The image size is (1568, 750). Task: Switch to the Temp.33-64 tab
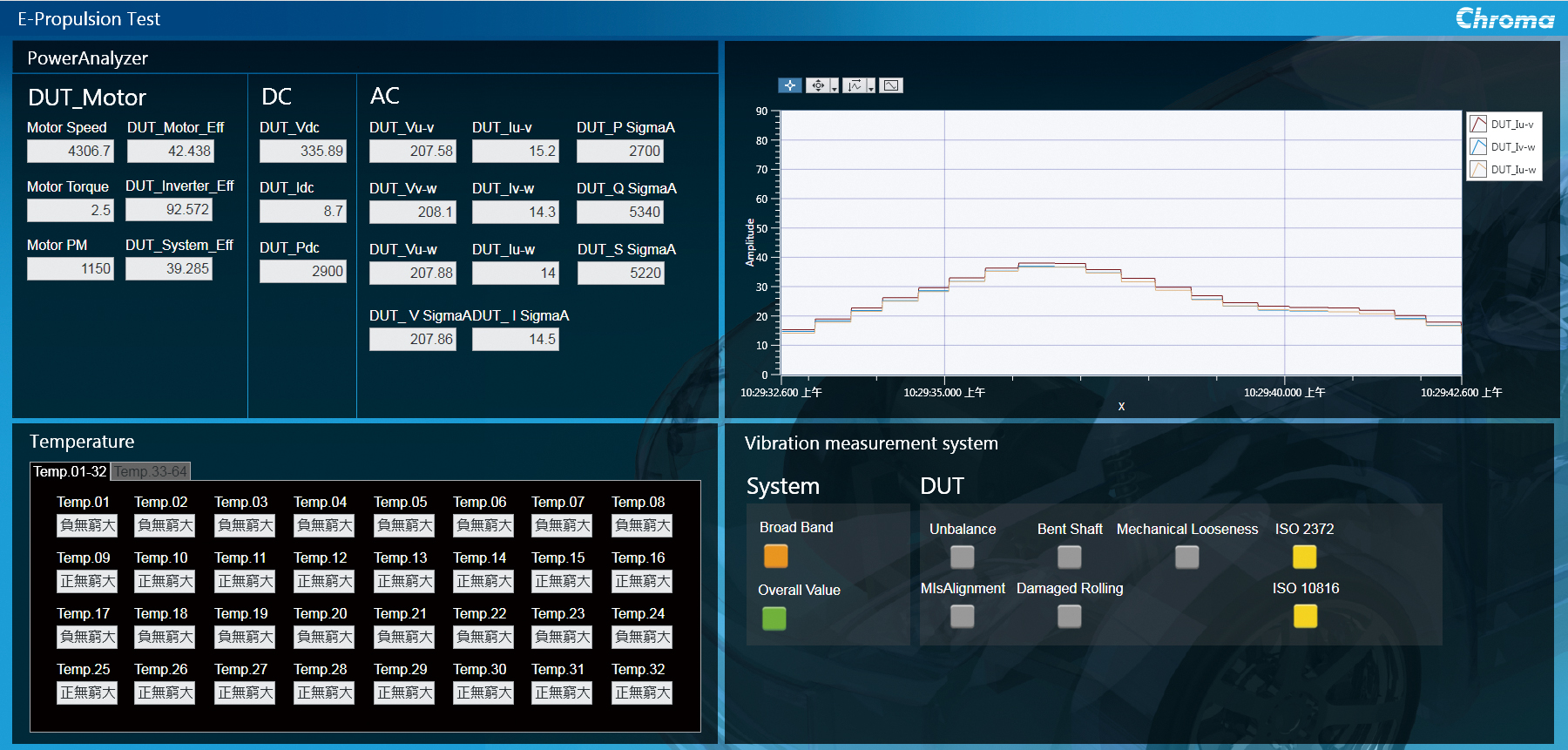pyautogui.click(x=151, y=471)
